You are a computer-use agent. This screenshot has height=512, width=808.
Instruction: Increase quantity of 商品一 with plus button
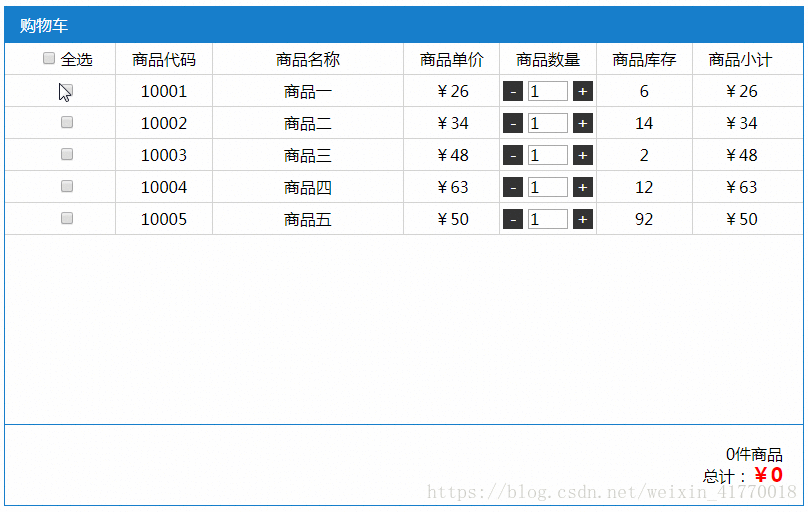pos(583,91)
